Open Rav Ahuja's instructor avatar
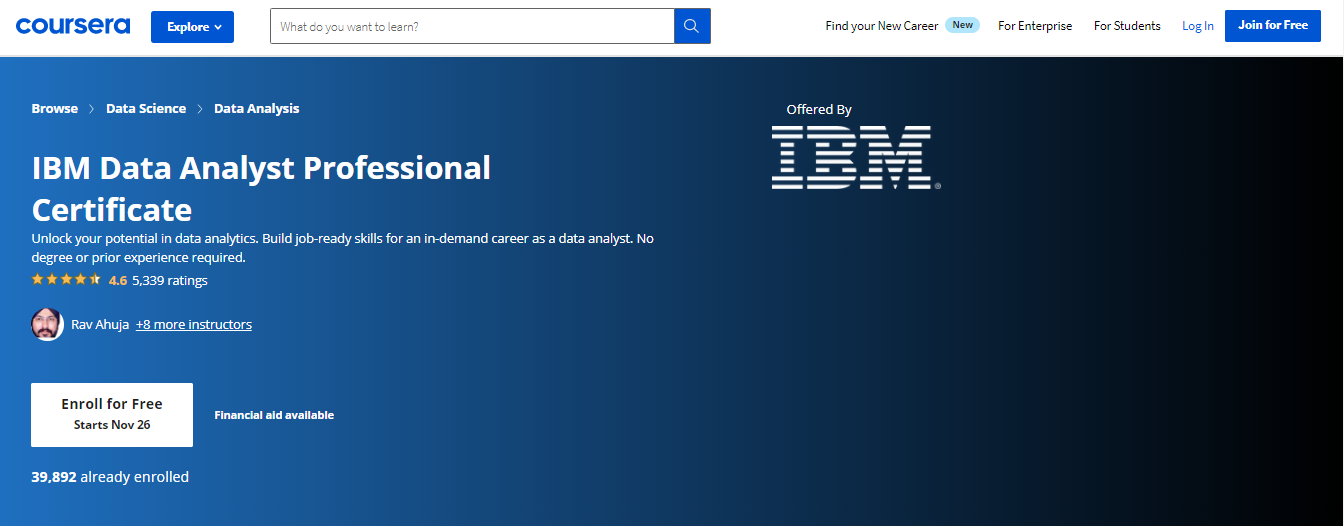Screen dimensions: 1344x526 pyautogui.click(x=47, y=324)
